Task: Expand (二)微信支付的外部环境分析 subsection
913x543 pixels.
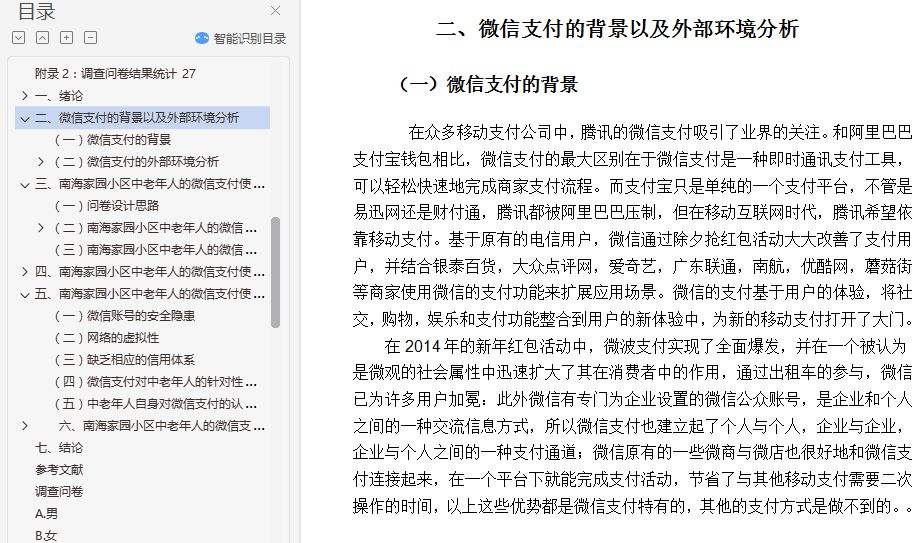Action: pos(41,162)
